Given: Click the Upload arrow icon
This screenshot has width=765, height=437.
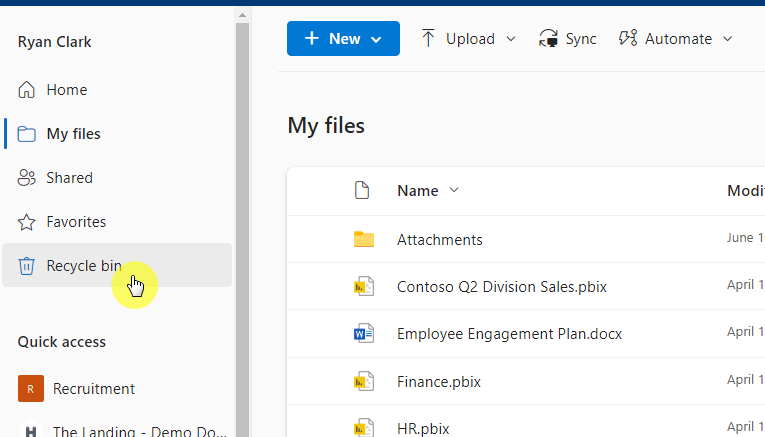Looking at the screenshot, I should tap(428, 38).
